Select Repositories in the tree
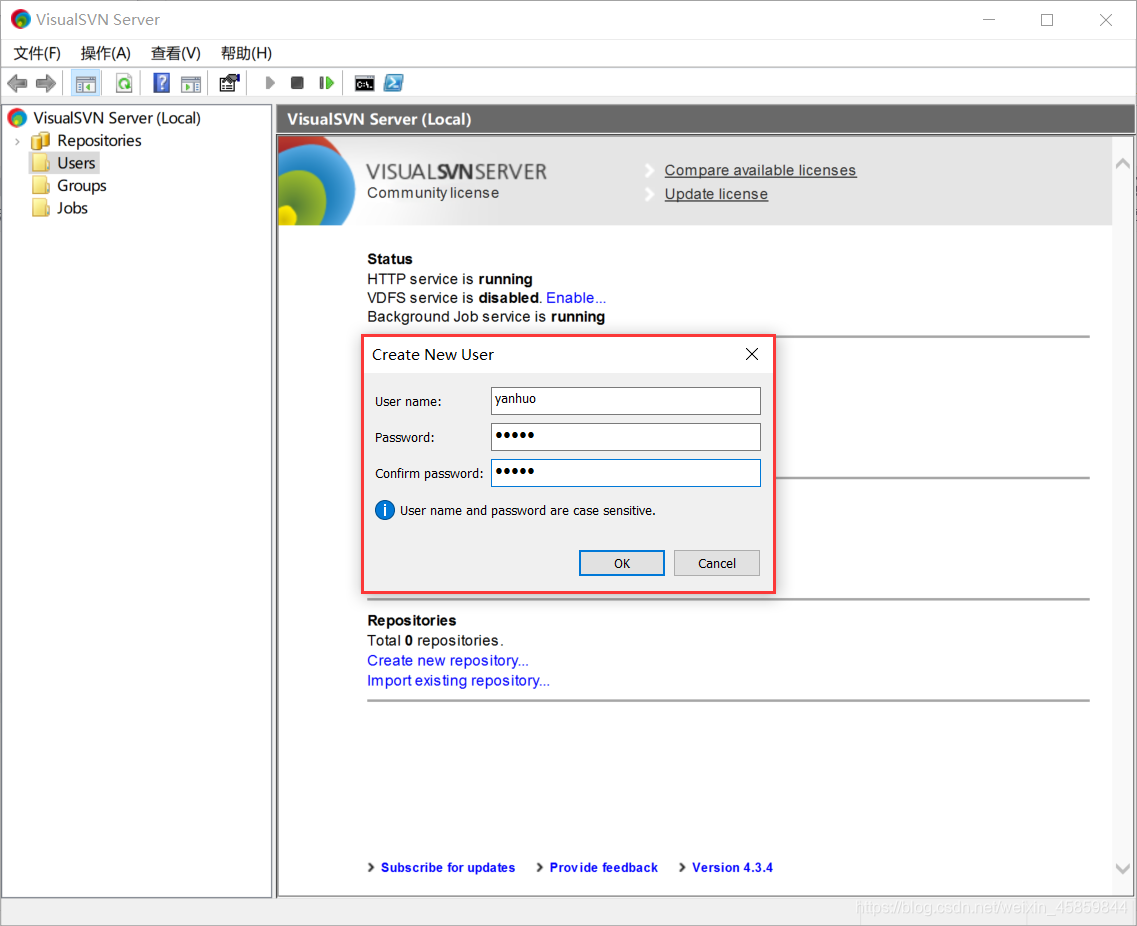The width and height of the screenshot is (1137, 926). tap(99, 141)
